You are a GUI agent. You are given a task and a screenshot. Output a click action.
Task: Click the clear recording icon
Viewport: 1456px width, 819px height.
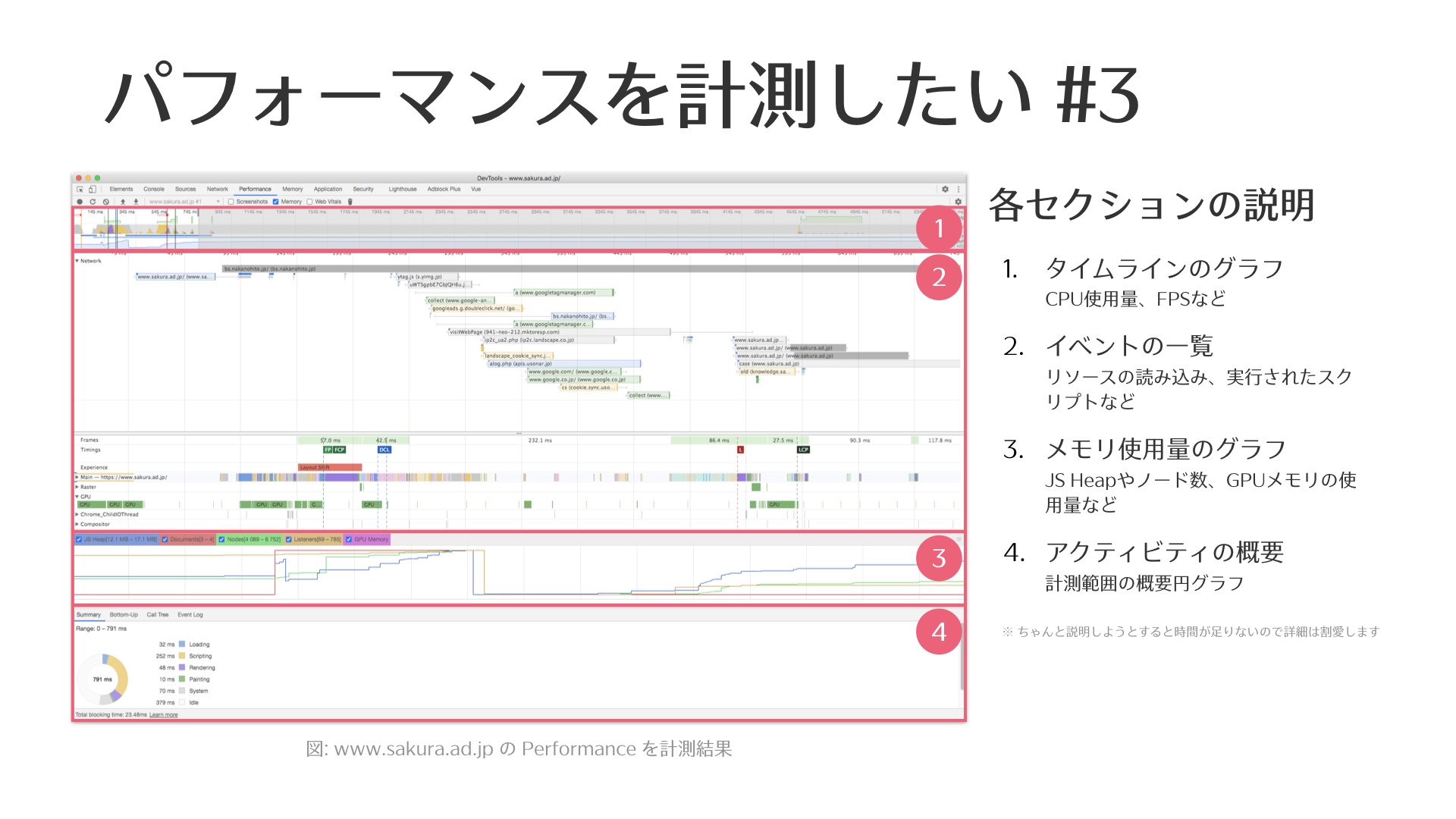(106, 202)
